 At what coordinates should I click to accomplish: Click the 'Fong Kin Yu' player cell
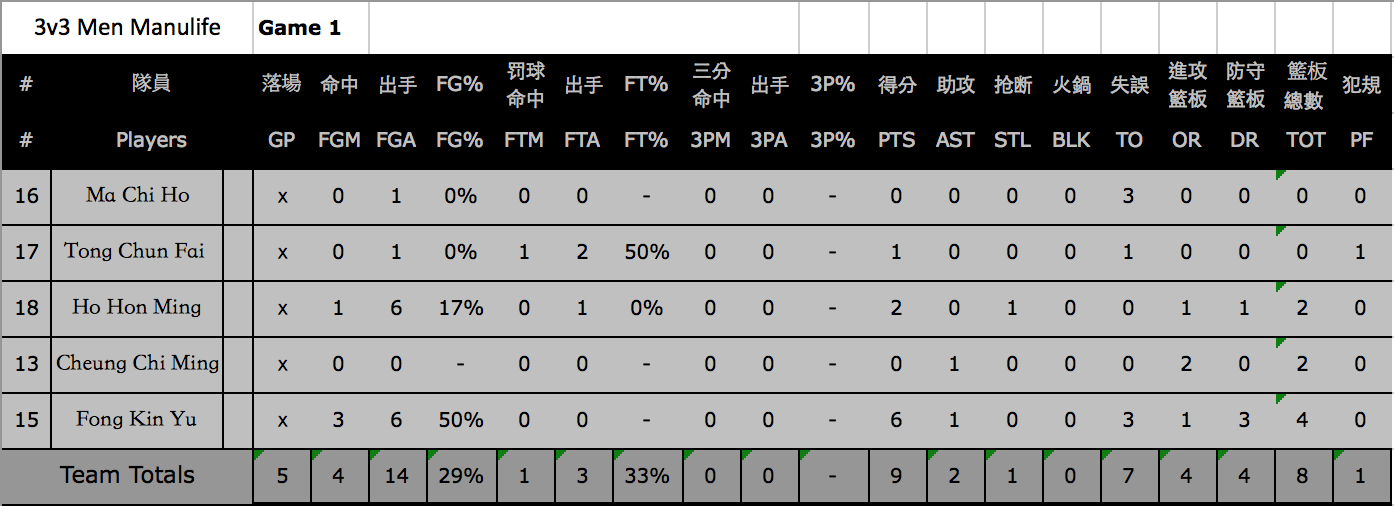tap(138, 419)
